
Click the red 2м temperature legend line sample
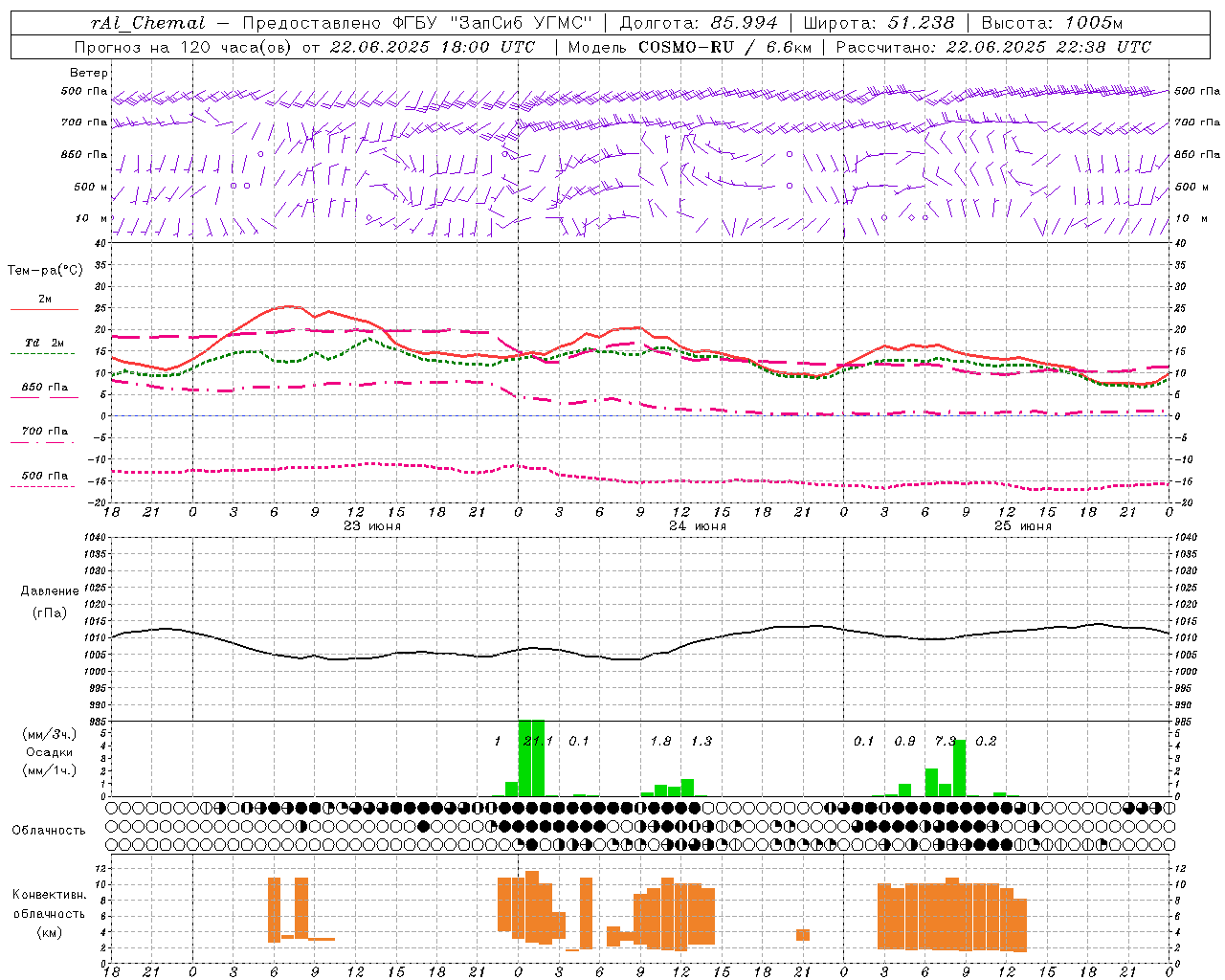tap(44, 310)
